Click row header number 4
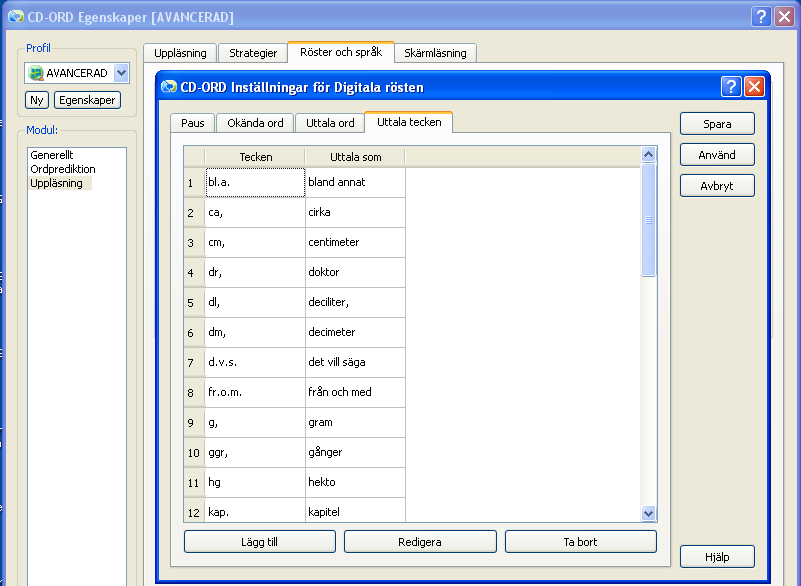 click(x=194, y=272)
